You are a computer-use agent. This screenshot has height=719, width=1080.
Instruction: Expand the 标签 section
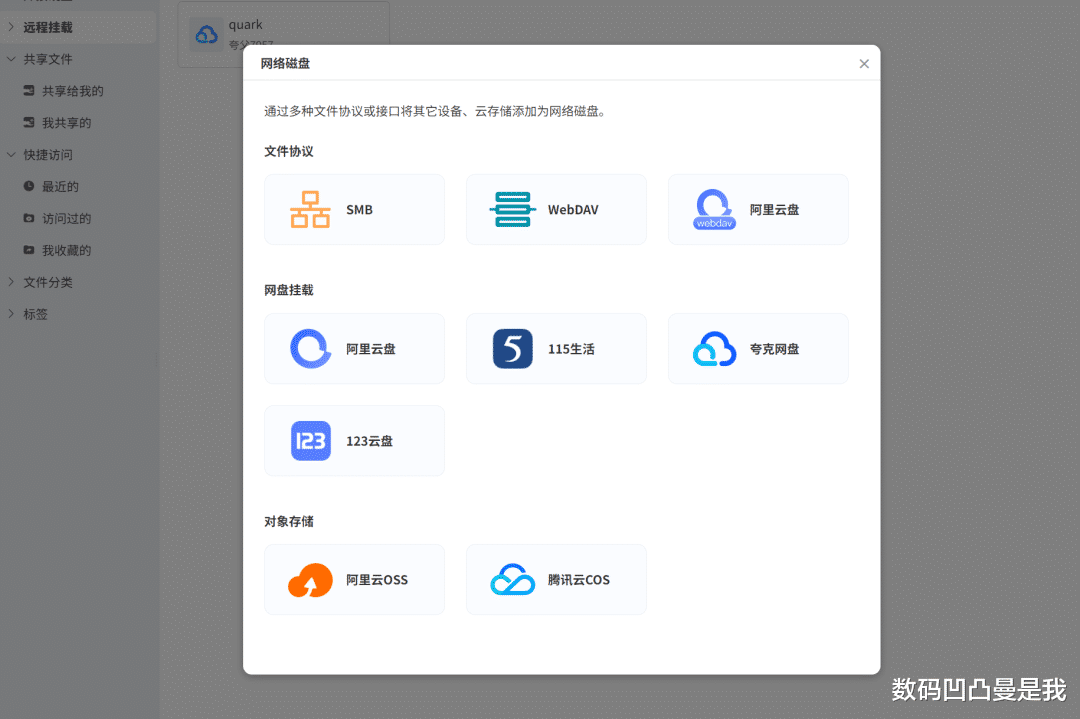(11, 313)
